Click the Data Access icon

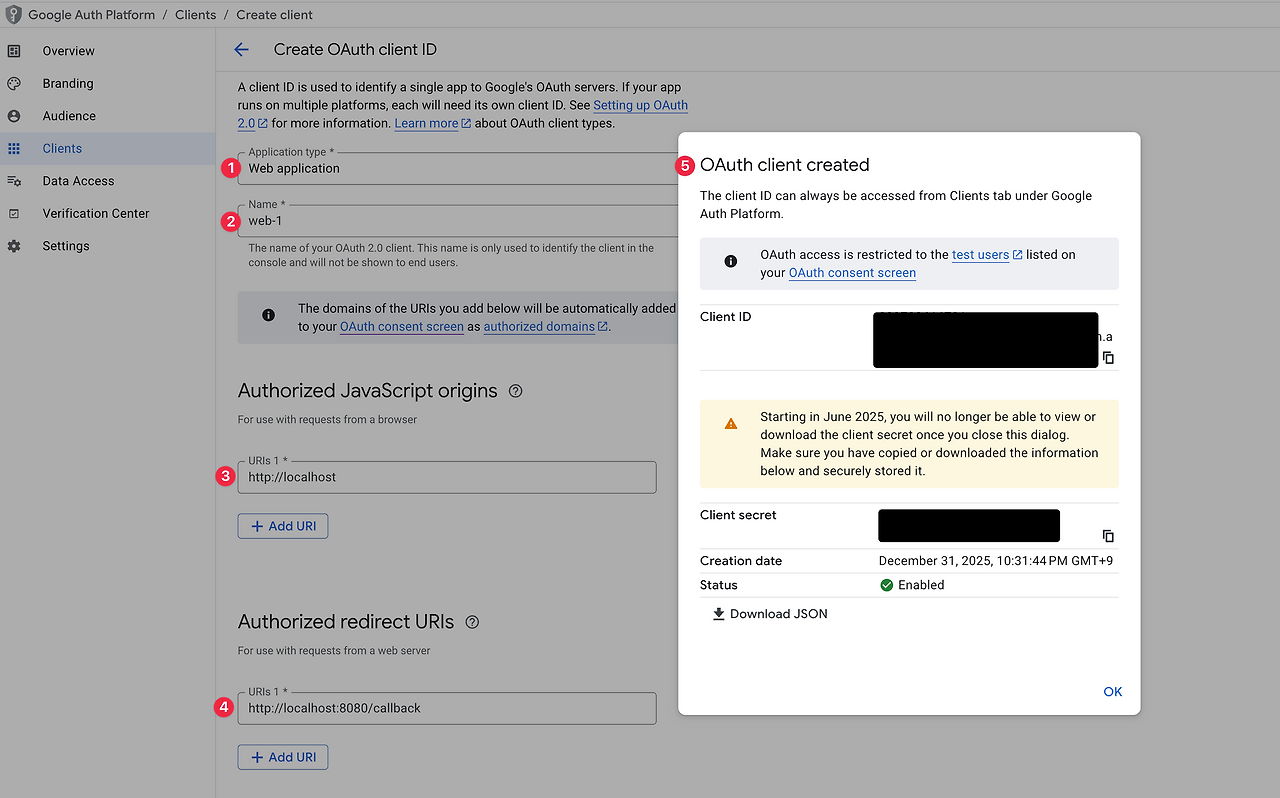14,181
